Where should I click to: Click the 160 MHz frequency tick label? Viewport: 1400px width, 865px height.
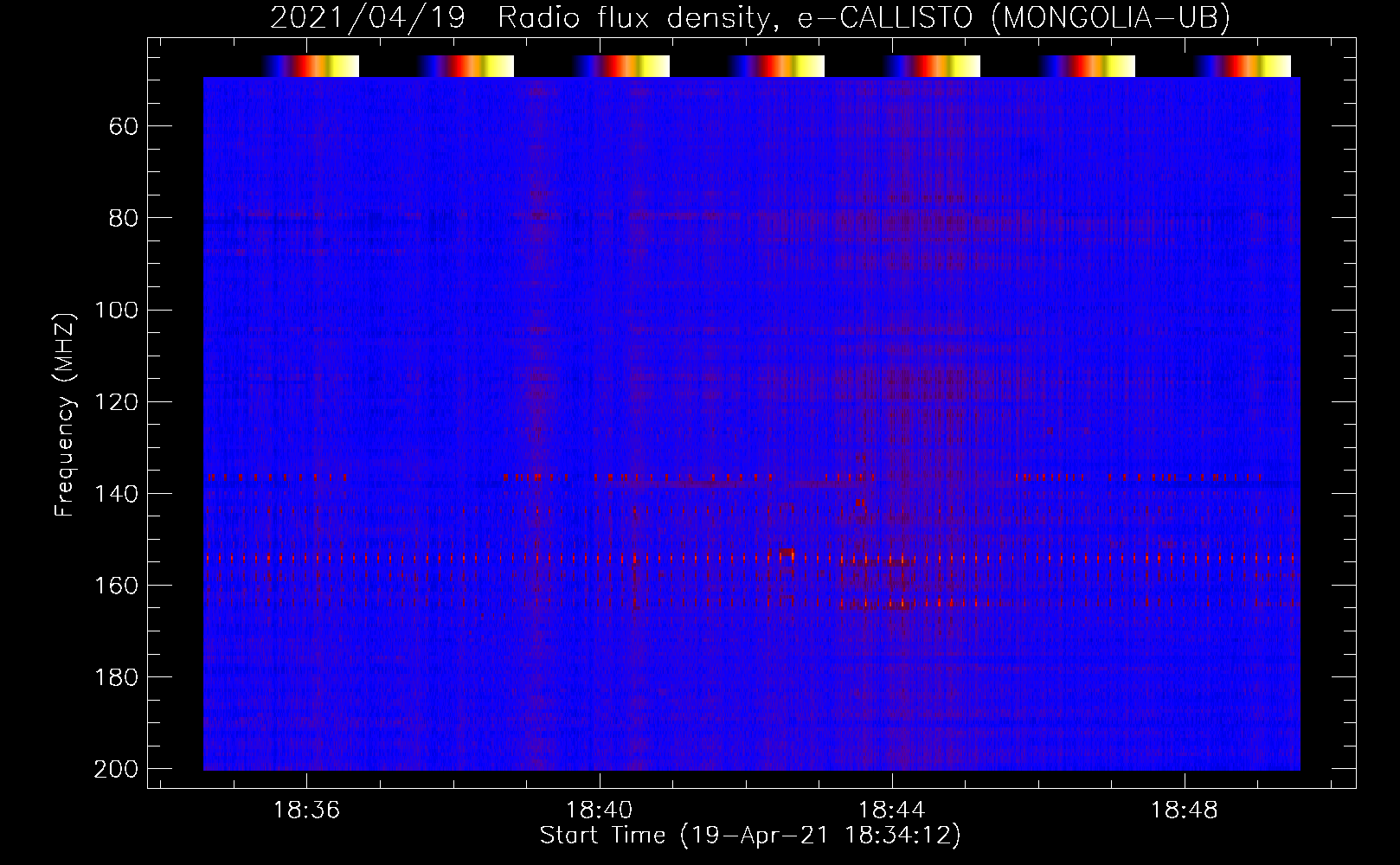[116, 586]
